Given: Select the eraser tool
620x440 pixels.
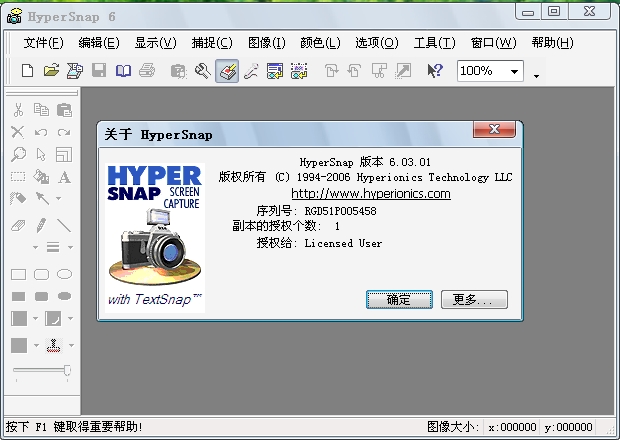Looking at the screenshot, I should click(x=18, y=225).
